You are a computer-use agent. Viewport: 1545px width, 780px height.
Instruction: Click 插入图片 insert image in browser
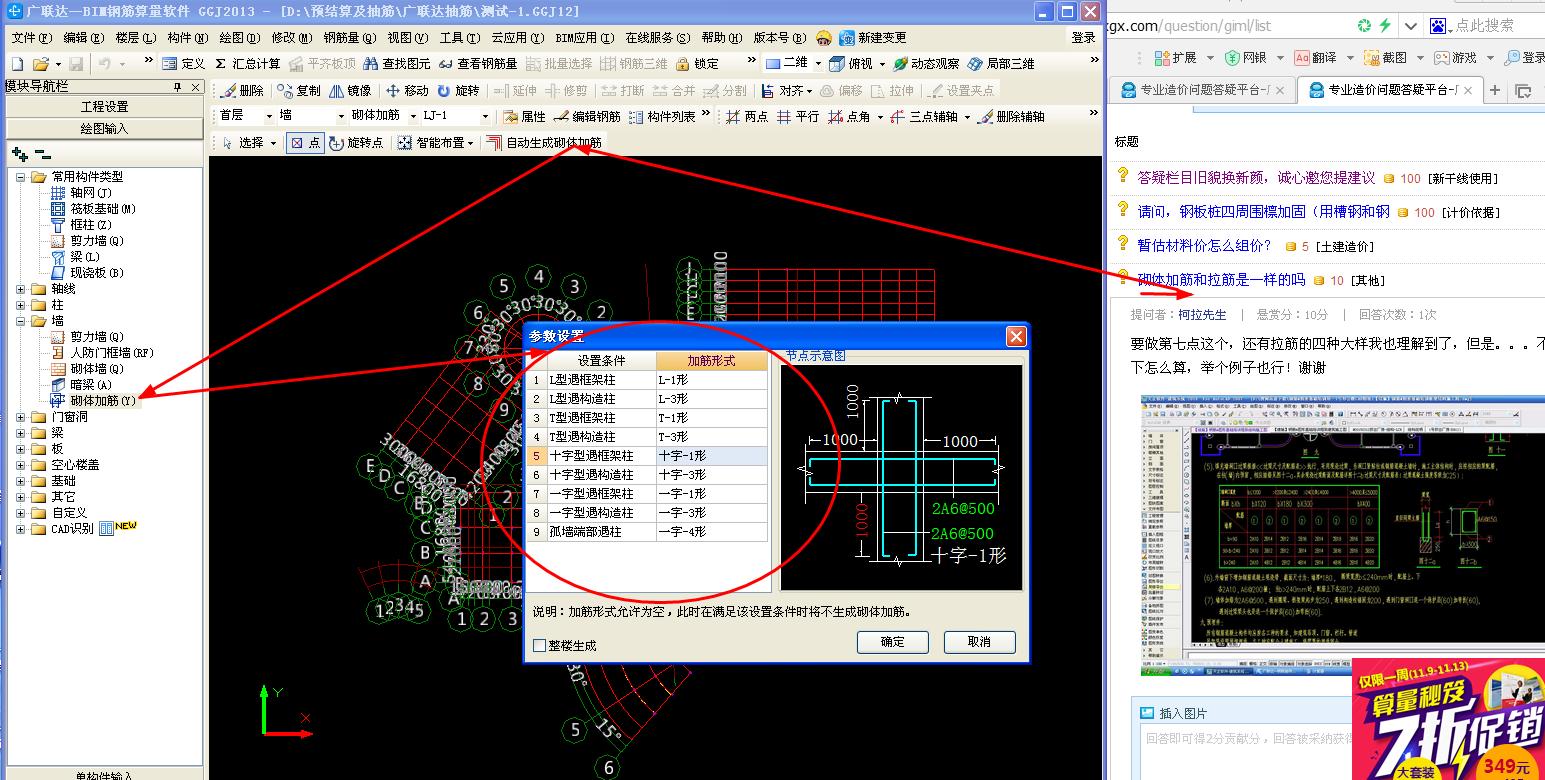pos(1173,713)
